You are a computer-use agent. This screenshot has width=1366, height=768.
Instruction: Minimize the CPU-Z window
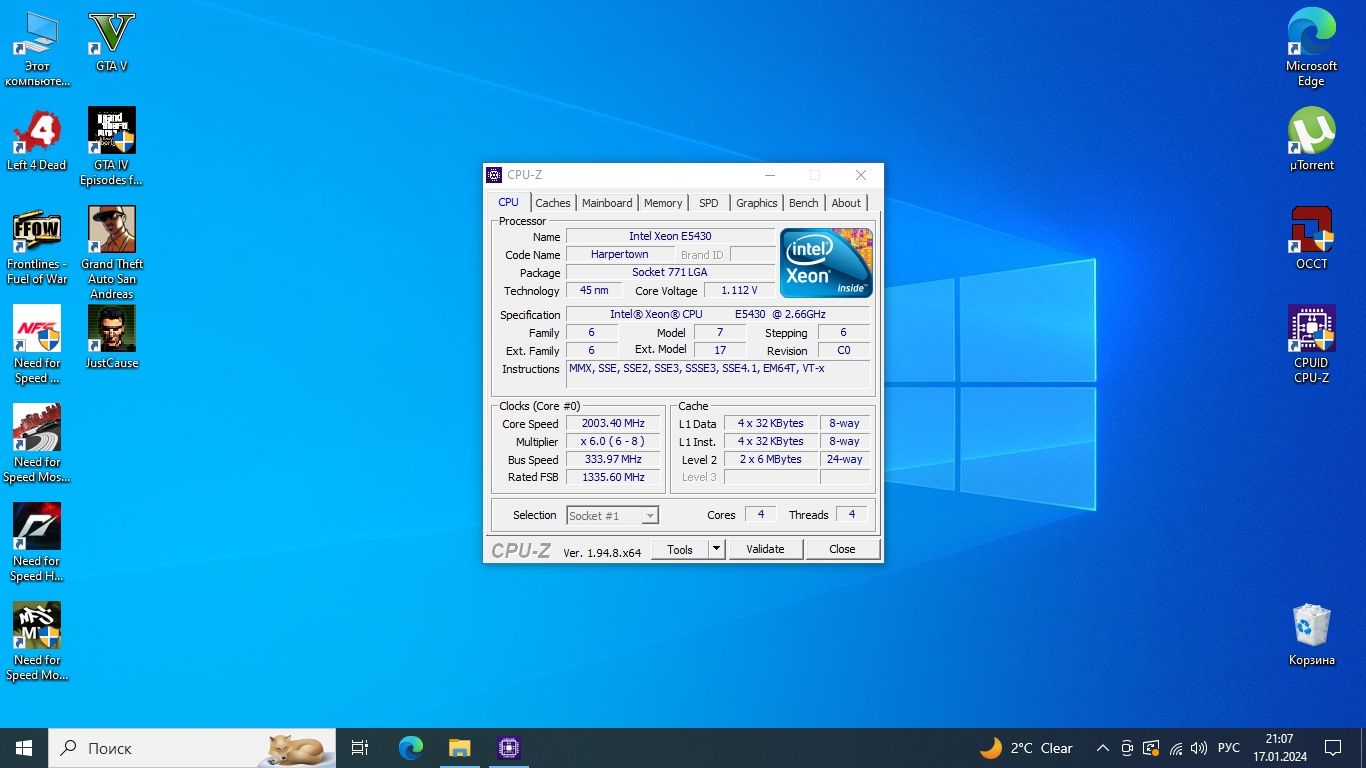pos(768,175)
